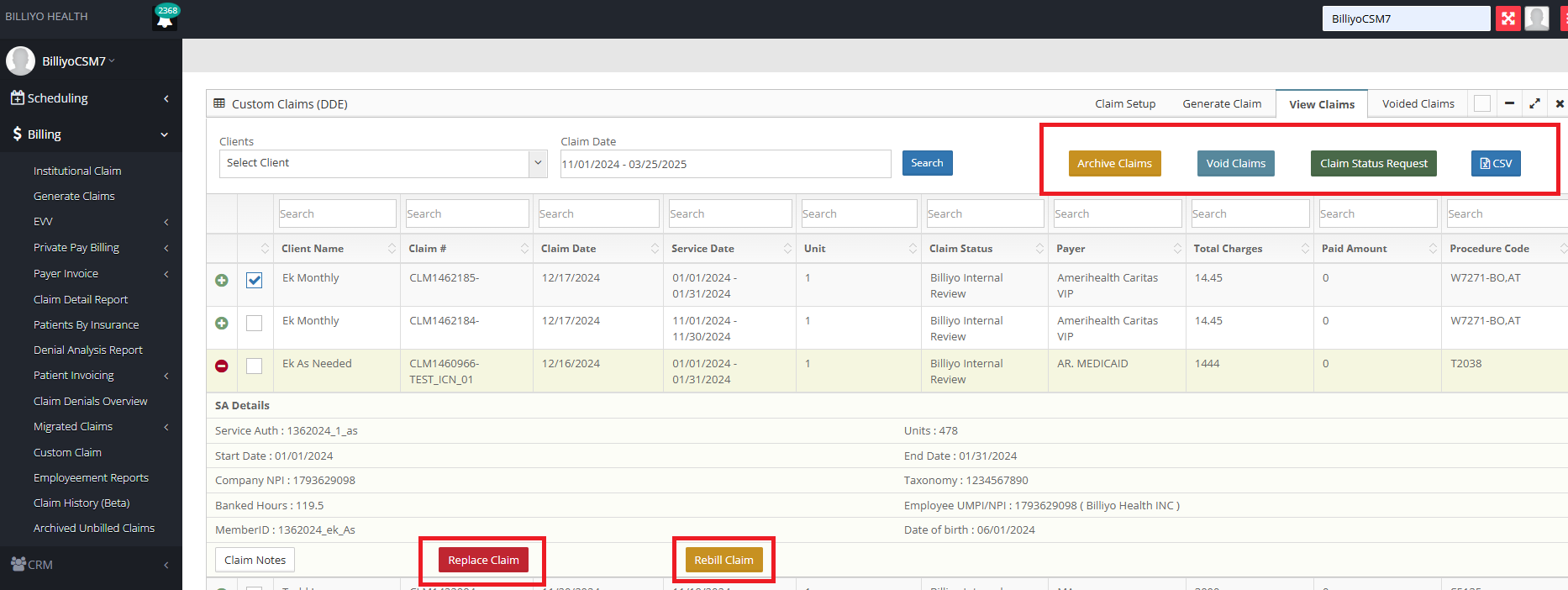Image resolution: width=1568 pixels, height=590 pixels.
Task: Open Claim History (Beta) in sidebar
Action: pyautogui.click(x=82, y=503)
